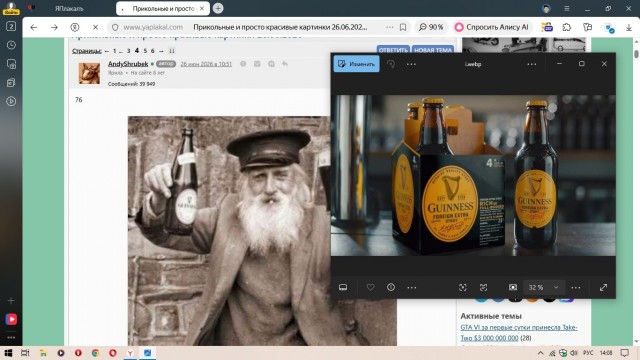The width and height of the screenshot is (640, 360).
Task: Go back with the browser back arrow
Action: tap(34, 27)
